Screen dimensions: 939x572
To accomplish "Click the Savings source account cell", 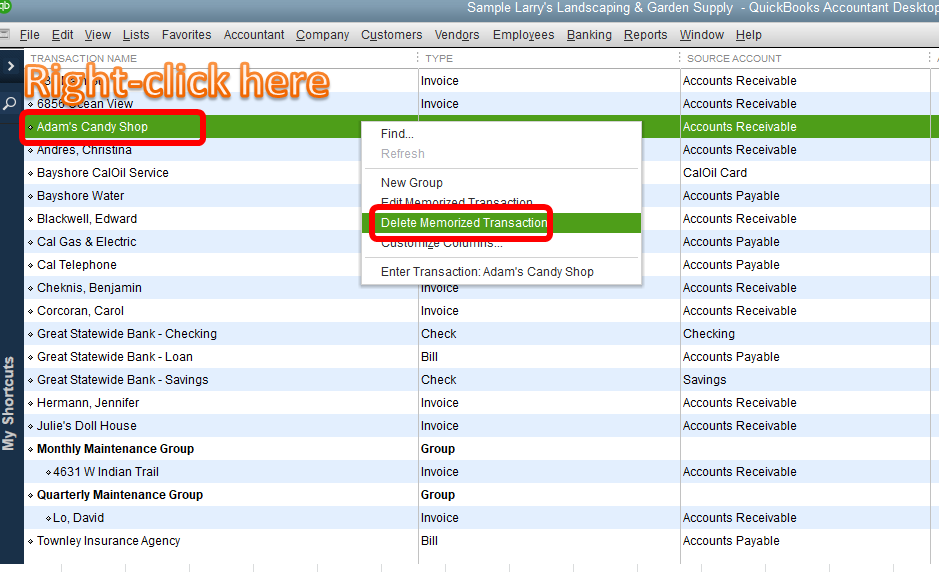I will pos(704,380).
